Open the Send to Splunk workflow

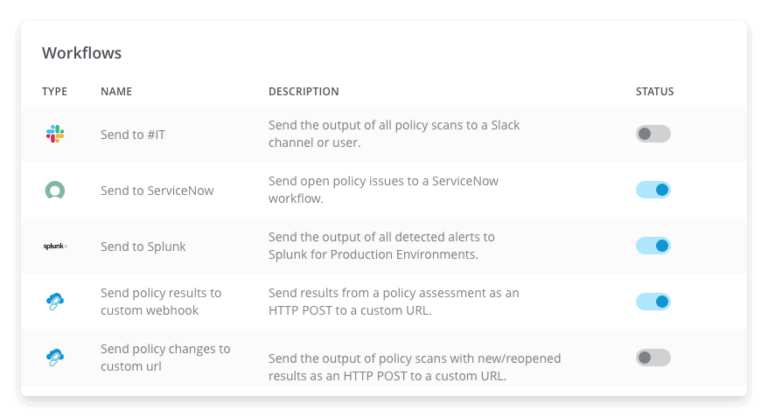click(x=143, y=246)
